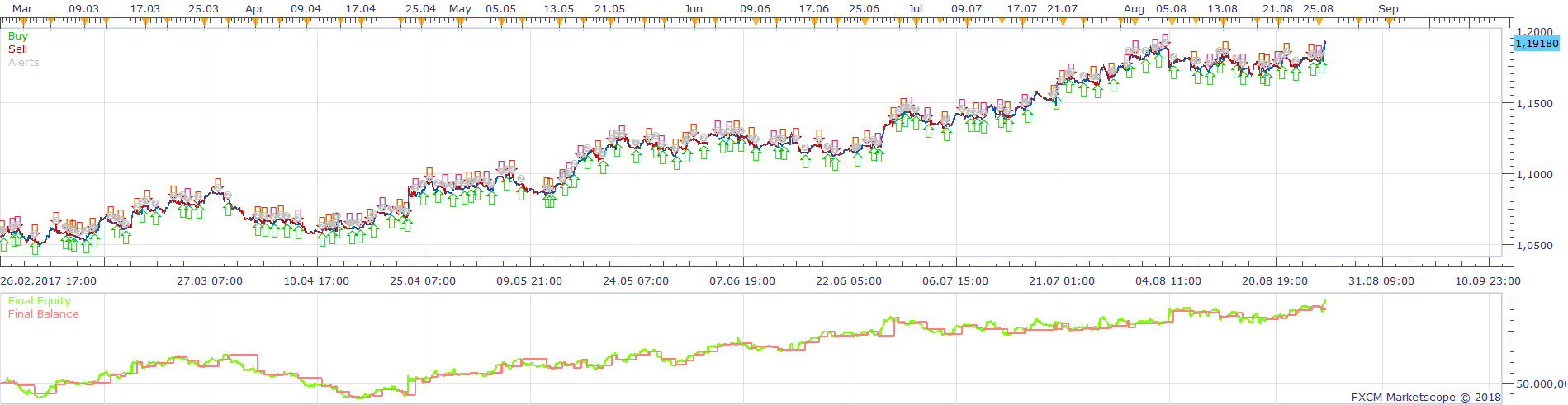Click green buy arrow below 1,1500 line near 21.07

click(1057, 102)
